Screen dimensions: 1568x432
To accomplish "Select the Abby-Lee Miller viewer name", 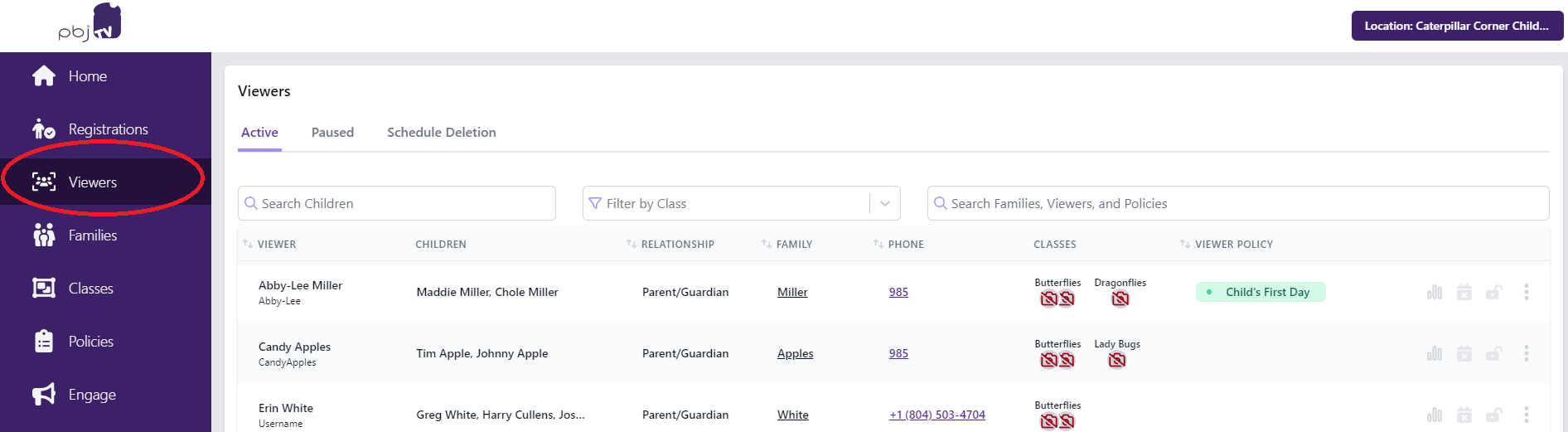I will [300, 285].
